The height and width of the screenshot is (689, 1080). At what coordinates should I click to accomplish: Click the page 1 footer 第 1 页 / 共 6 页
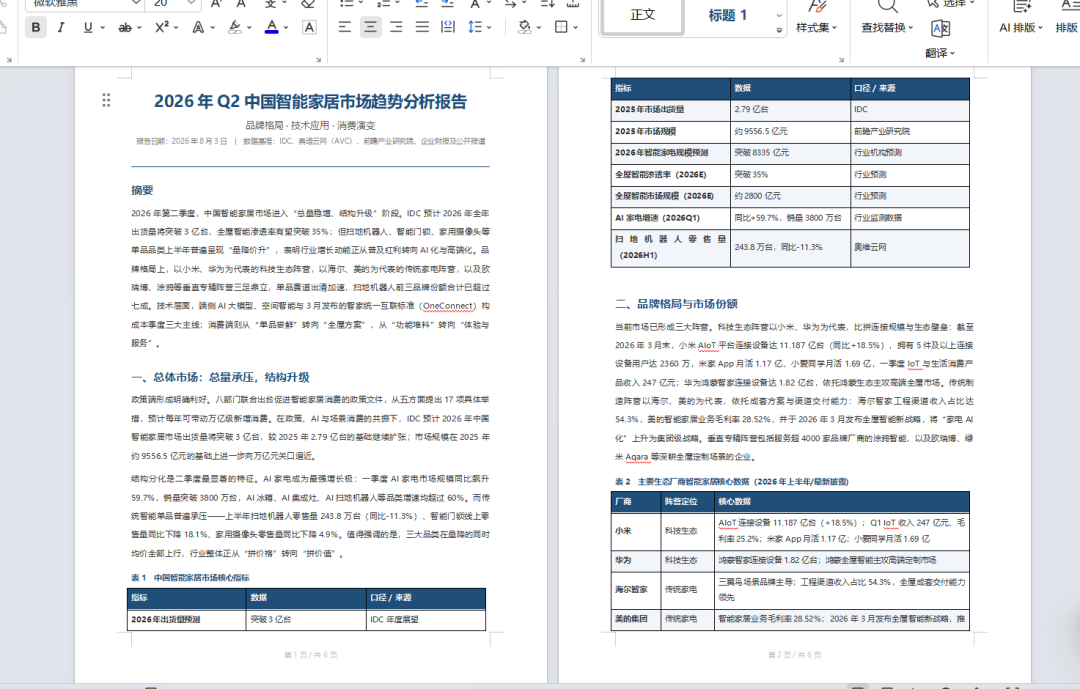coord(311,655)
